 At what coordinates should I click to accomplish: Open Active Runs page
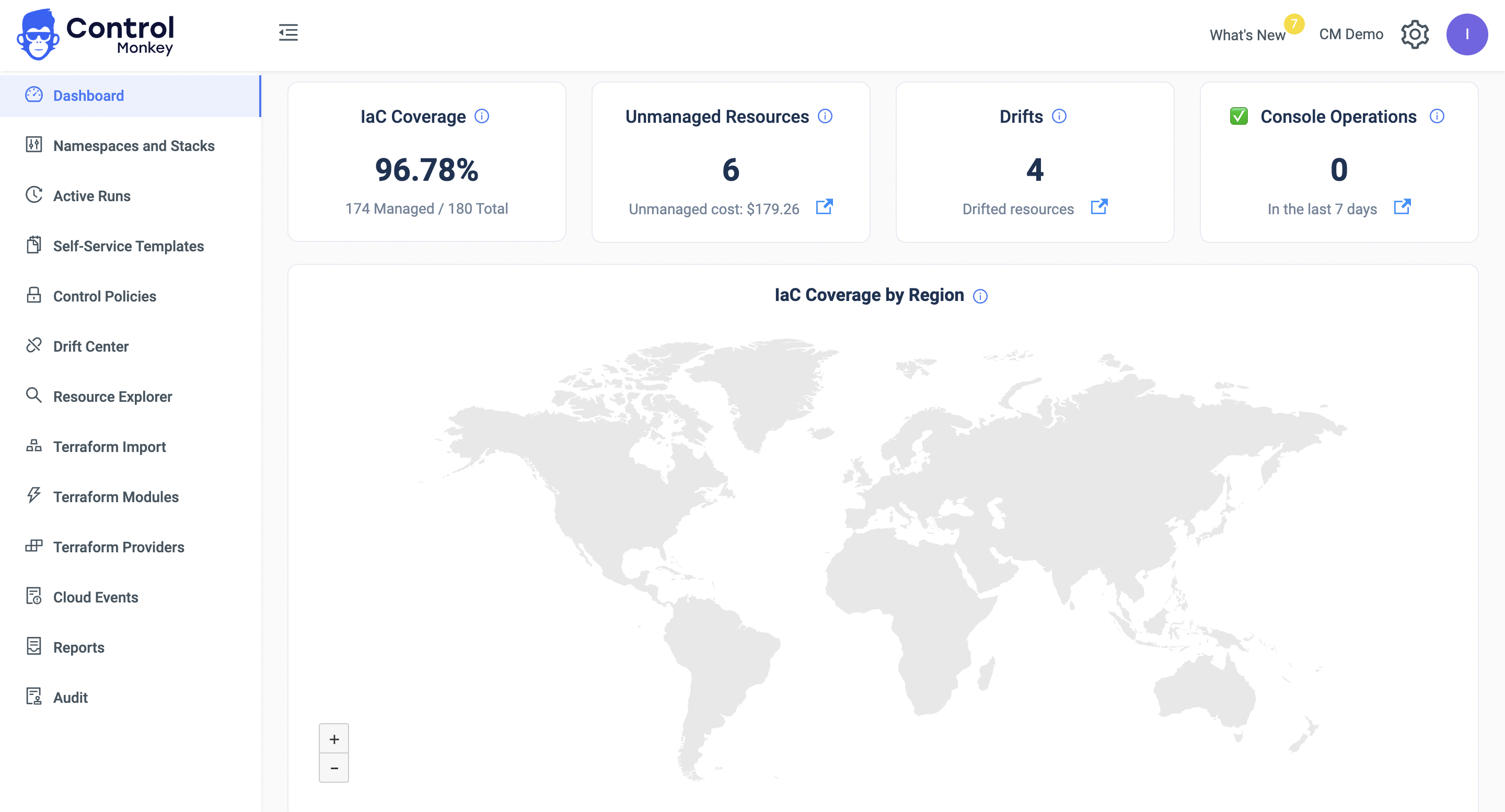click(x=130, y=196)
